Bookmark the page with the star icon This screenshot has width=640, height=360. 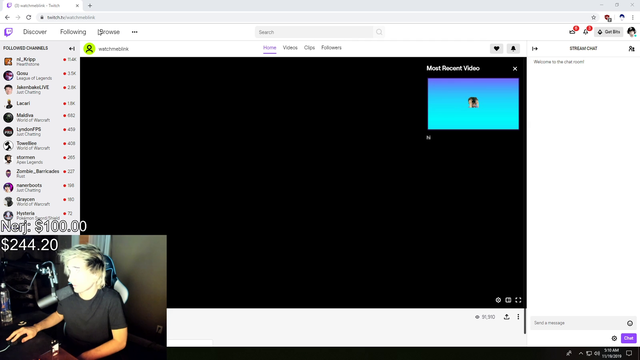593,18
